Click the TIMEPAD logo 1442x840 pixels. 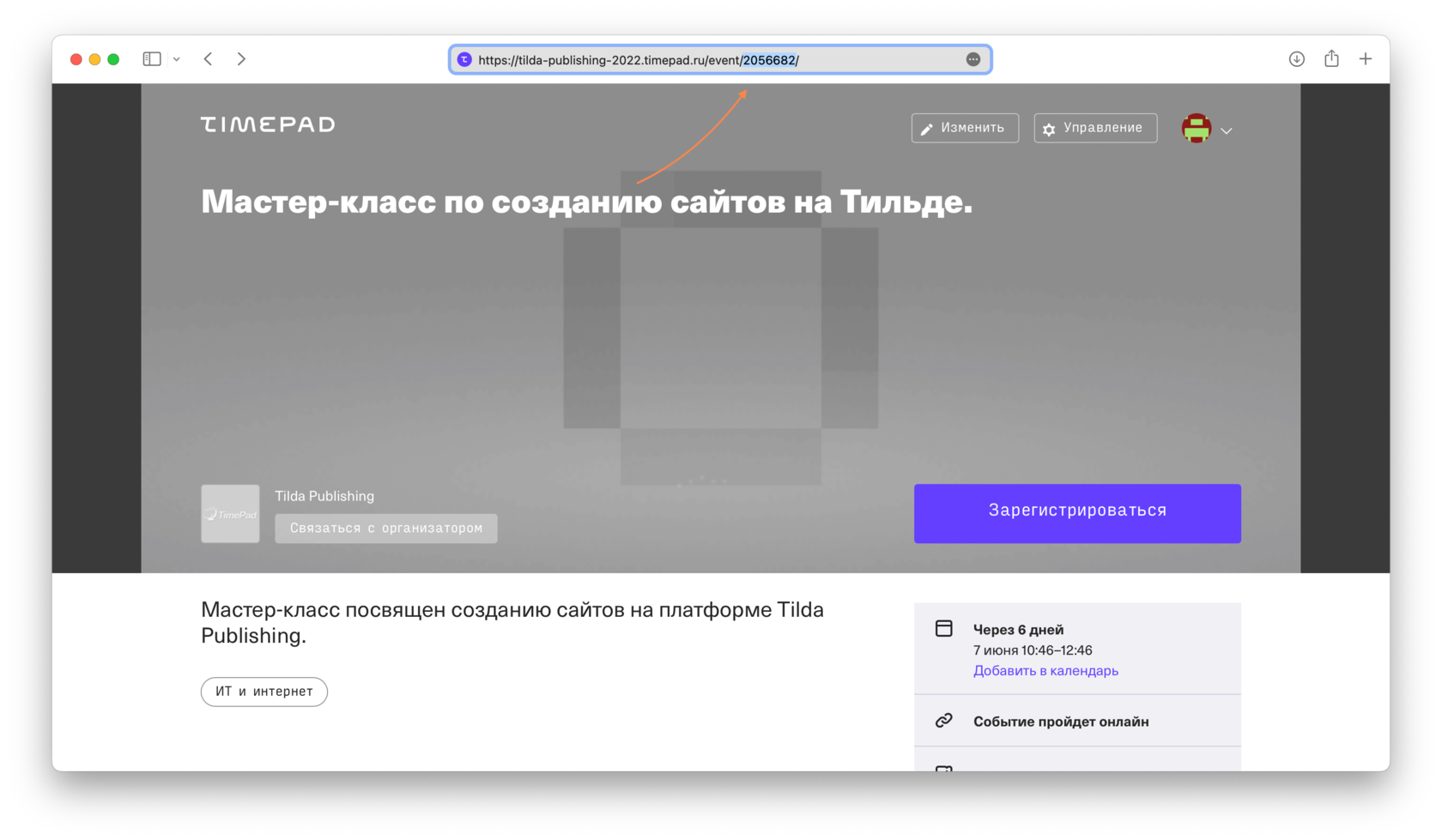point(268,124)
